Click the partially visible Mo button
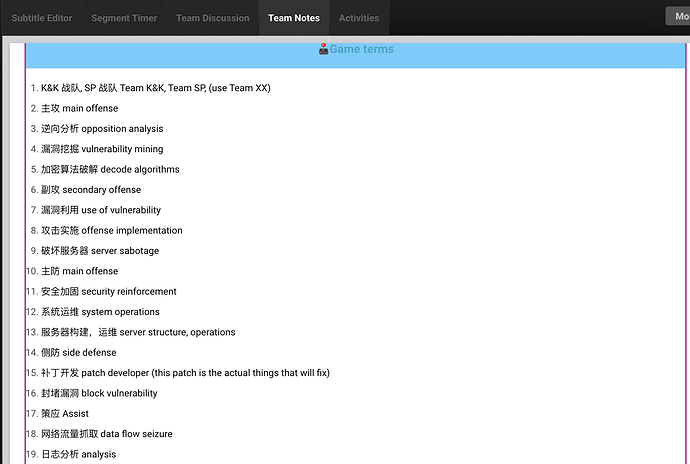The height and width of the screenshot is (464, 690). pyautogui.click(x=678, y=16)
